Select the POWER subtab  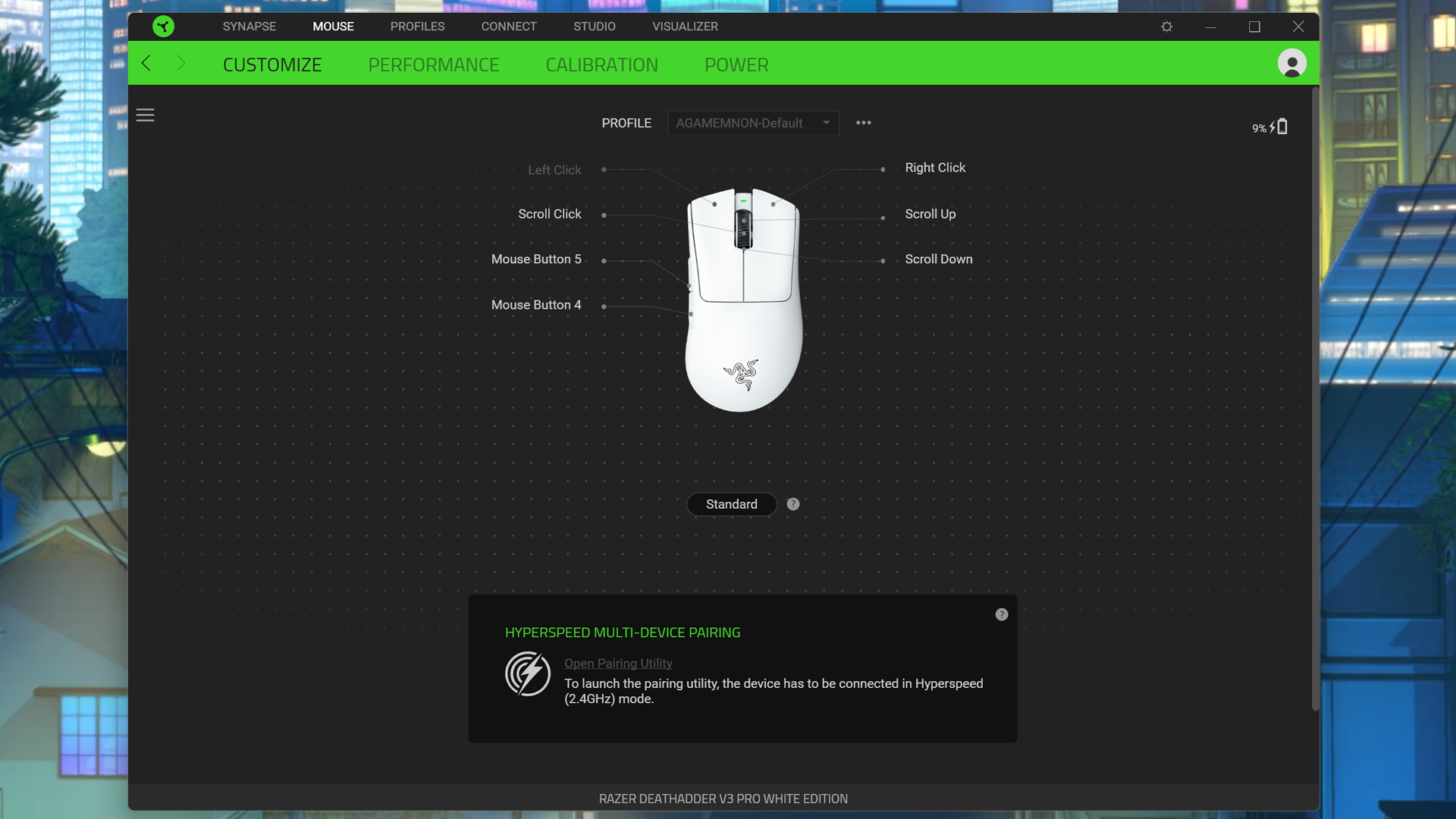[736, 65]
